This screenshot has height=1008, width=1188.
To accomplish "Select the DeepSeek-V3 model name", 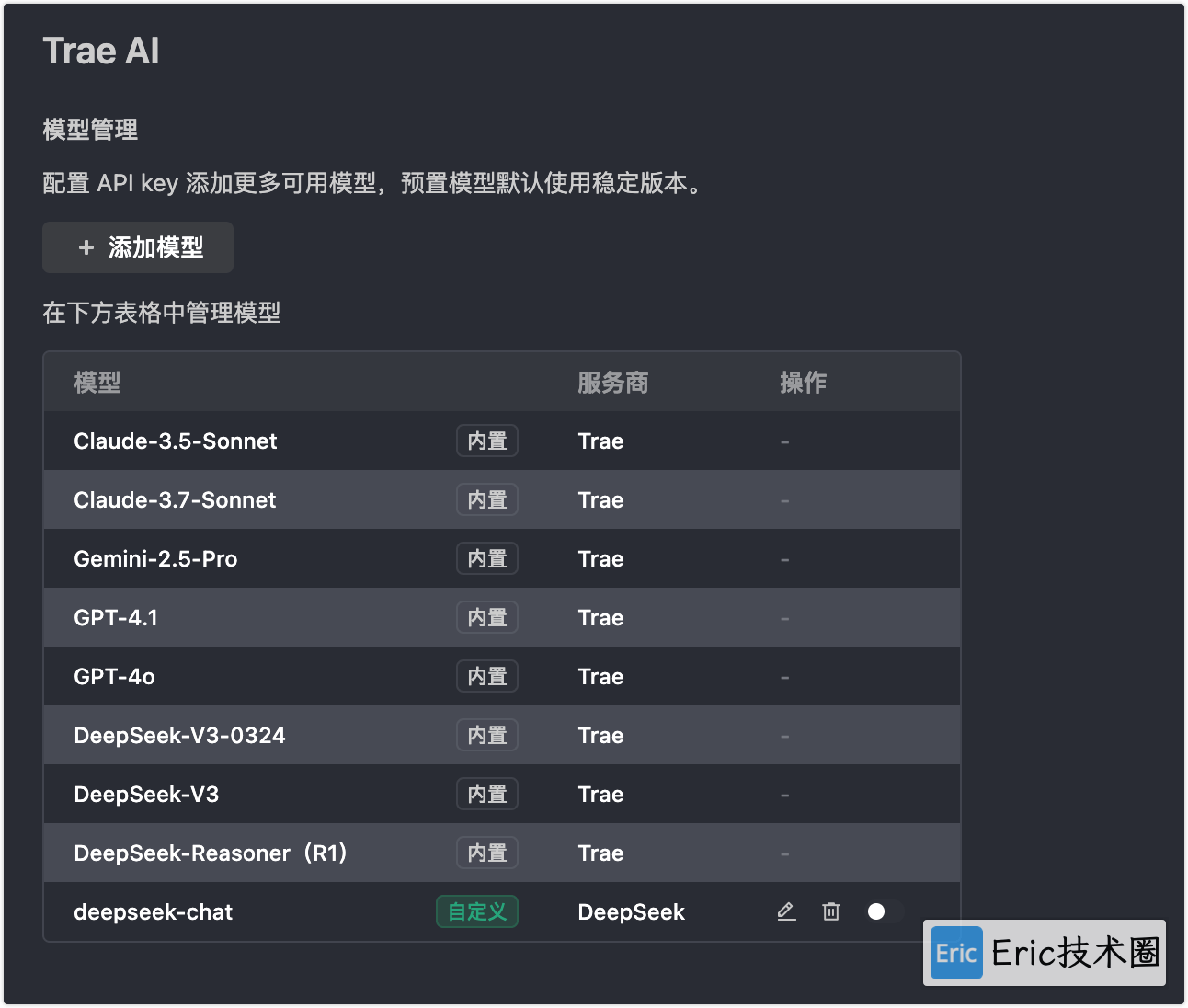I will pos(146,795).
